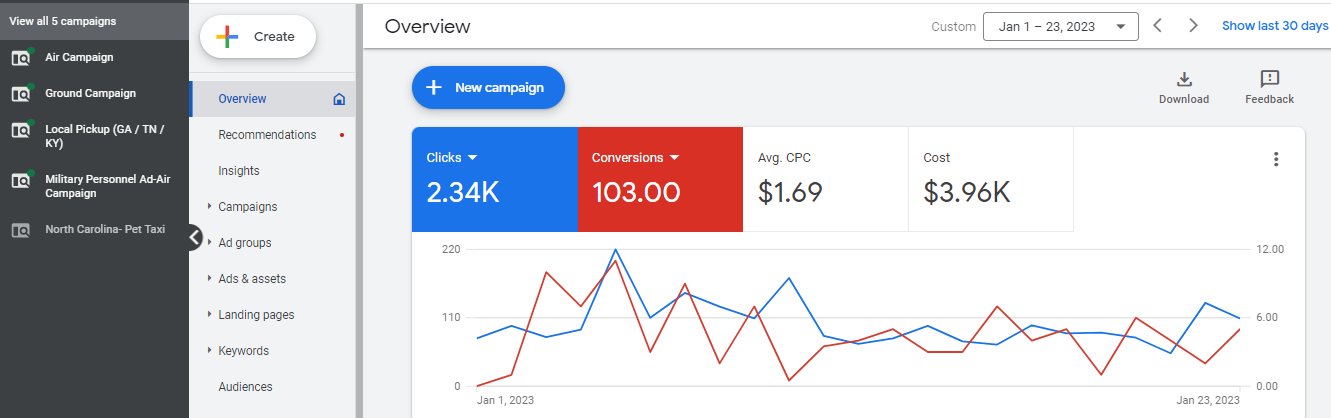Screen dimensions: 1331x418
Task: Click the New campaign button
Action: [x=488, y=88]
